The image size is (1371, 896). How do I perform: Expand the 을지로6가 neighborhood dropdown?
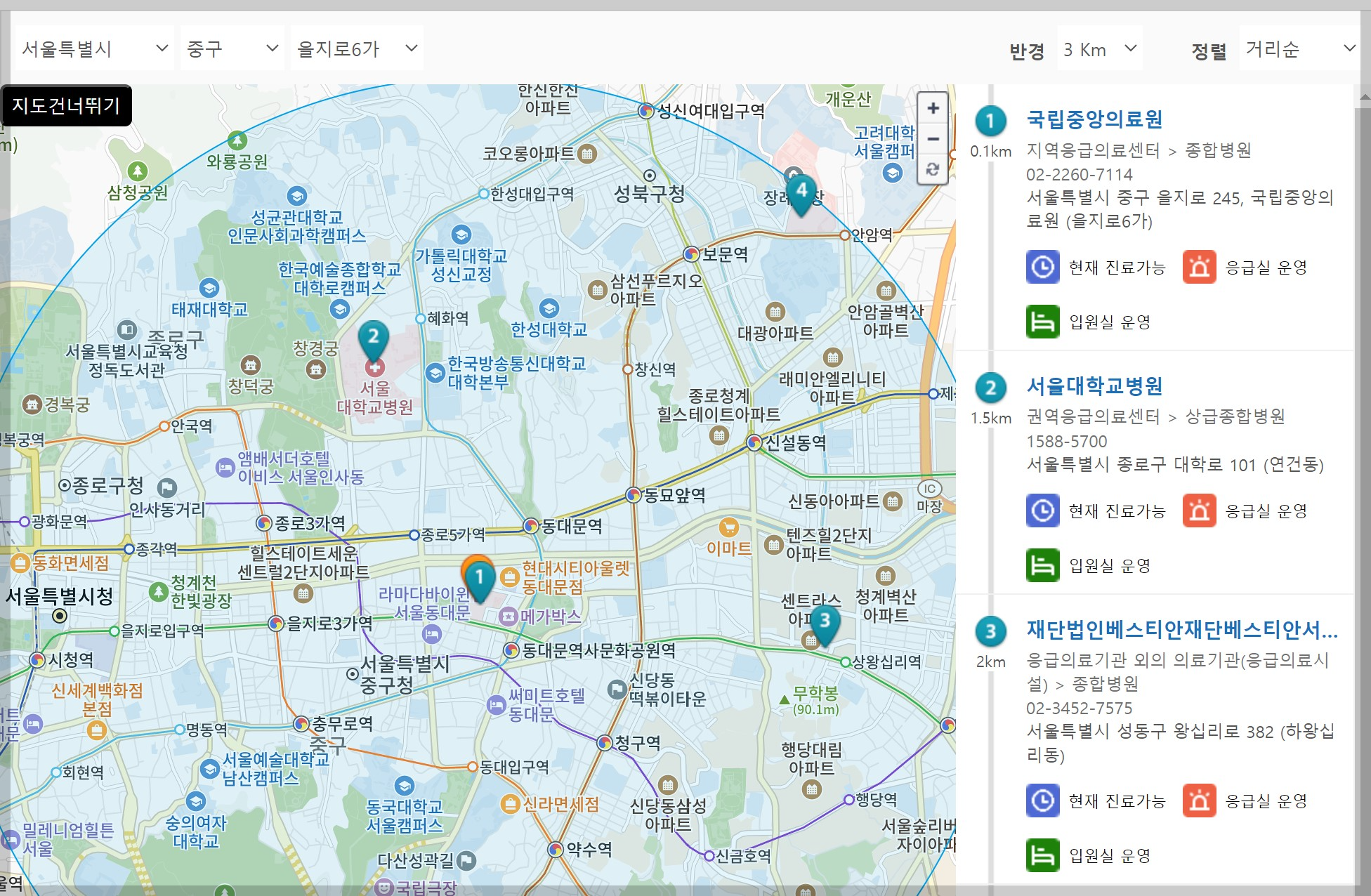click(357, 48)
